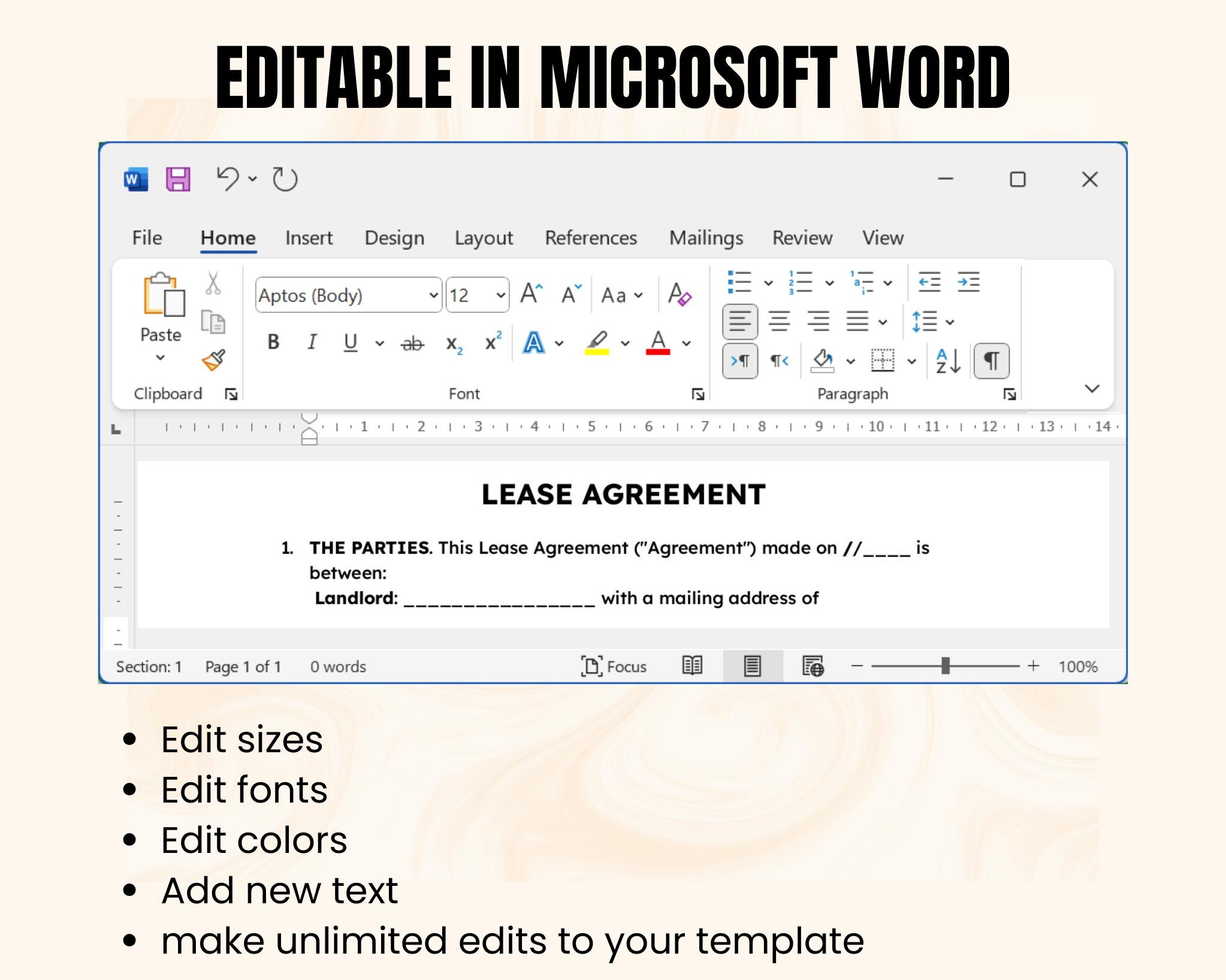Click the Copy icon
This screenshot has height=980, width=1226.
click(213, 322)
